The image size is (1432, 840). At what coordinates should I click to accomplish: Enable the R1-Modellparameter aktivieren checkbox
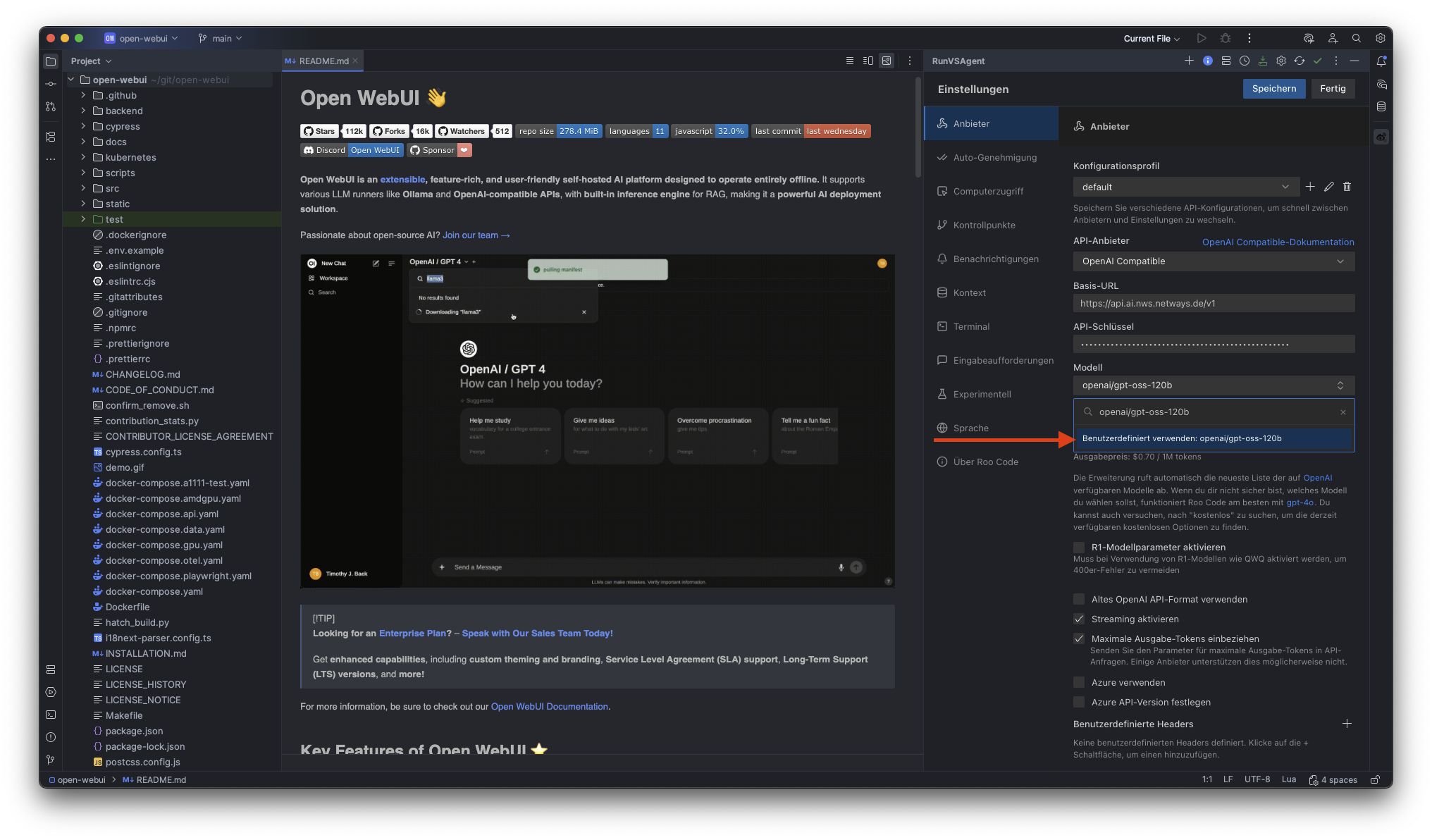1079,548
